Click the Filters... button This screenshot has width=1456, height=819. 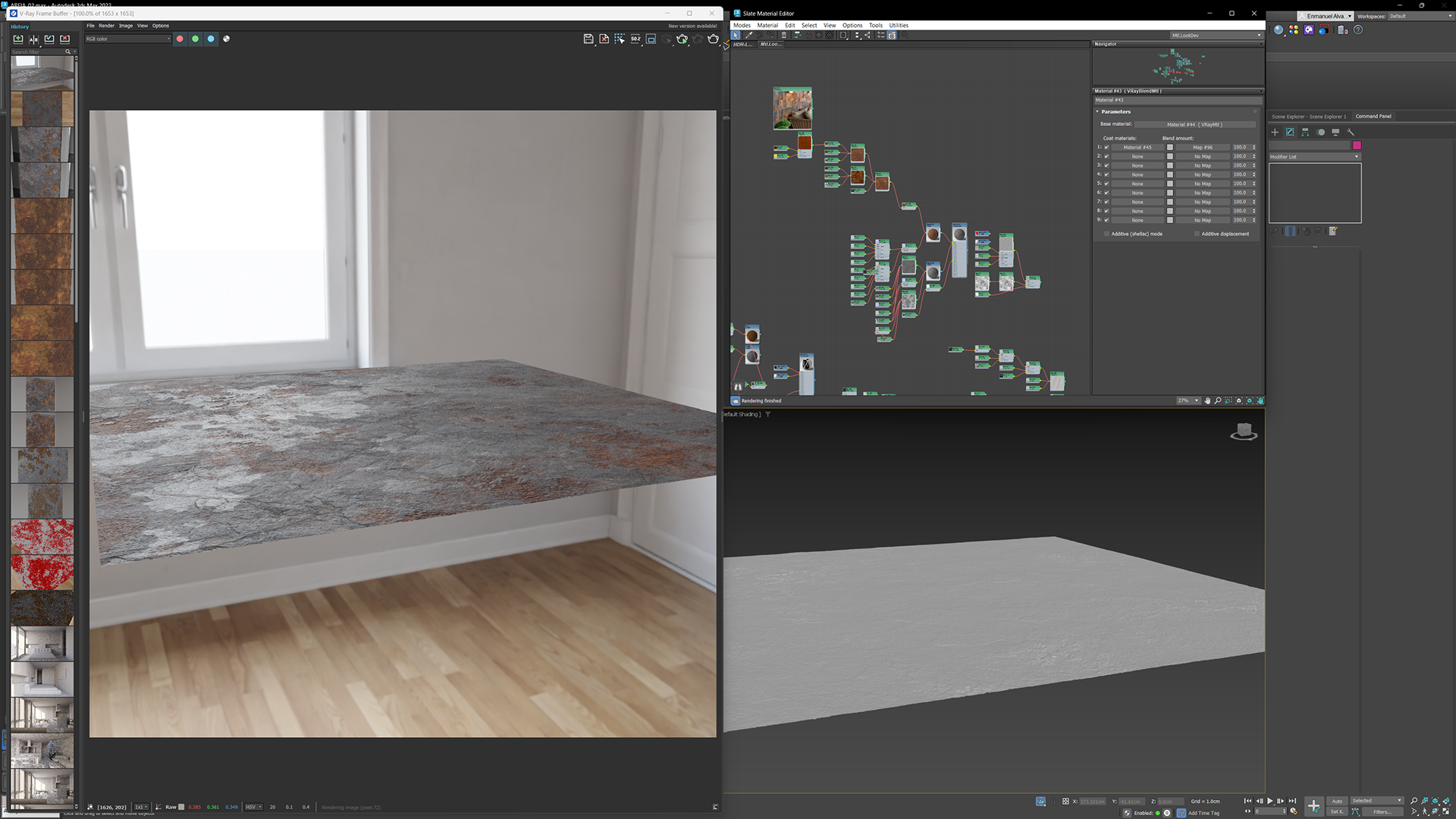(1382, 811)
